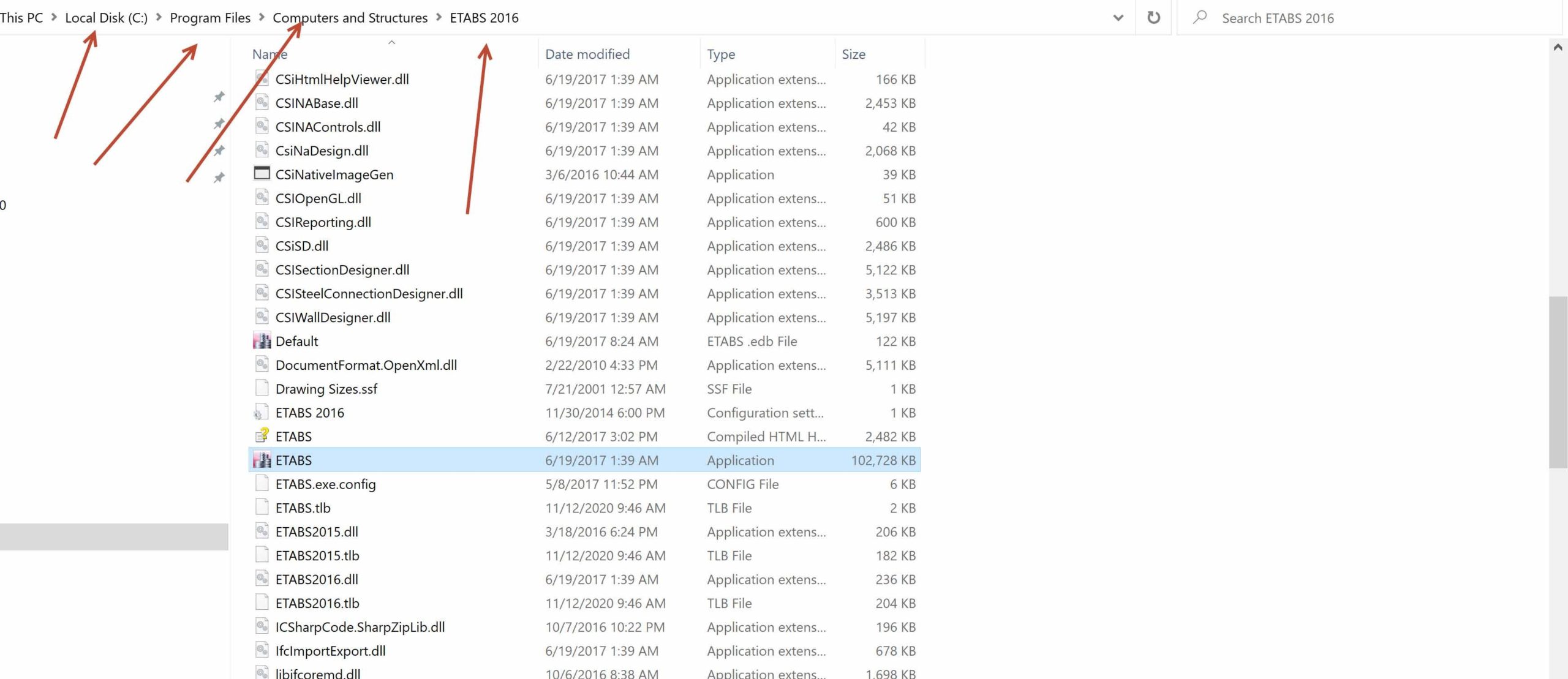This screenshot has height=679, width=1568.
Task: Click the Drawing Sizes.ssf file icon
Action: coord(262,388)
